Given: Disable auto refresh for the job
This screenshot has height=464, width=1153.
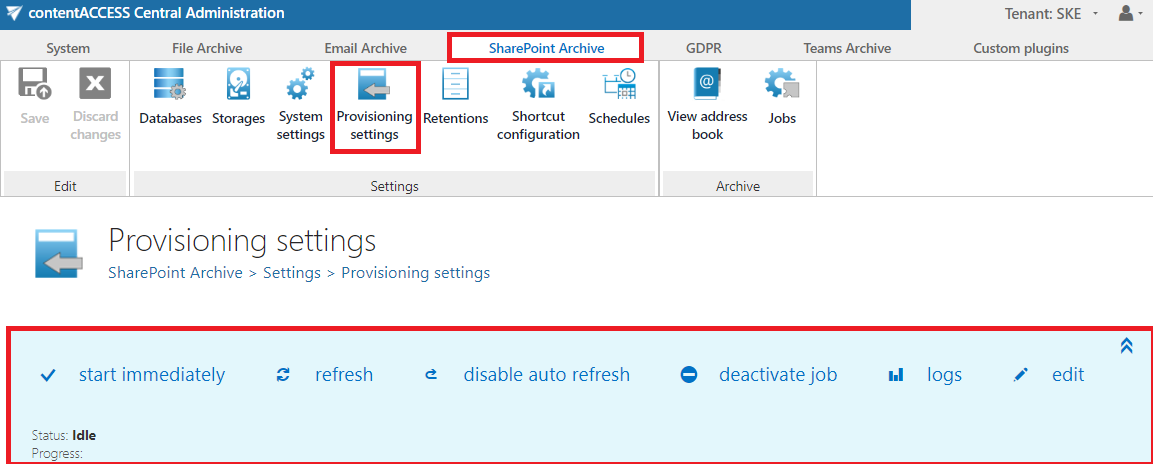Looking at the screenshot, I should (x=546, y=375).
